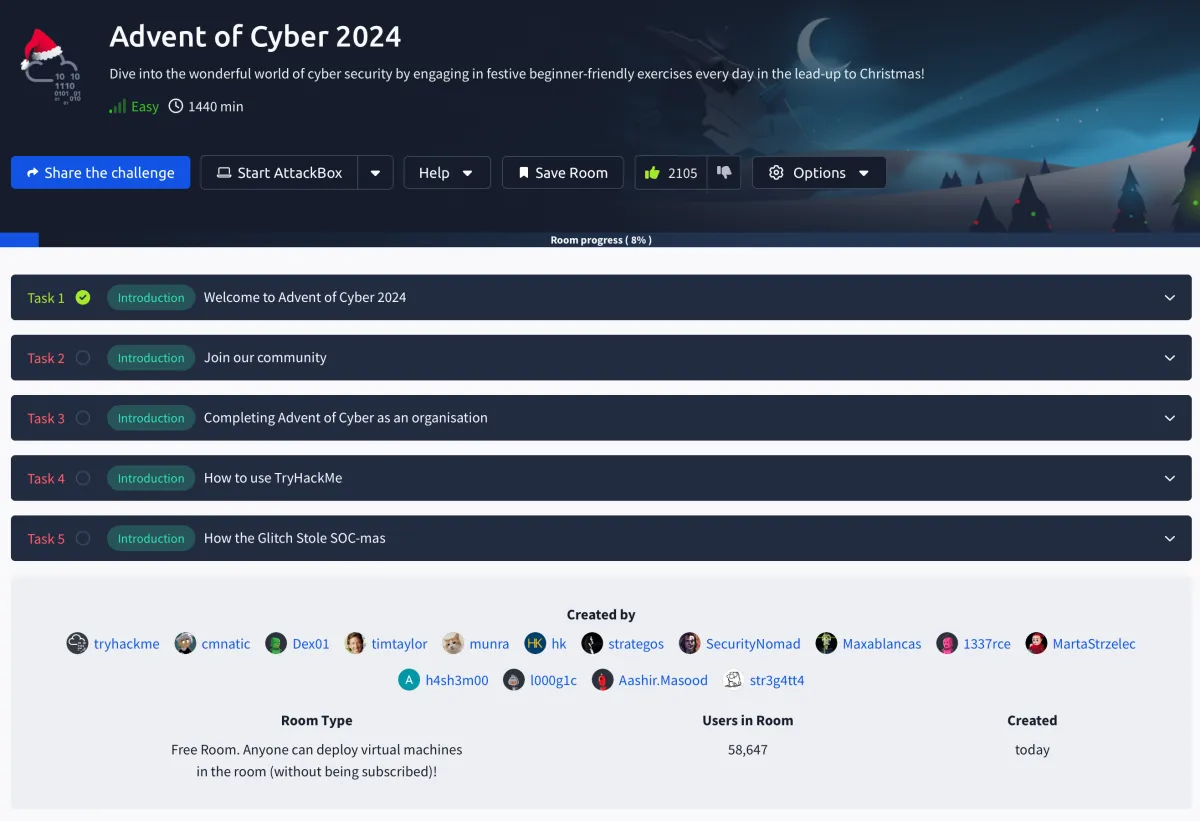Click the Room progress bar

(x=600, y=240)
